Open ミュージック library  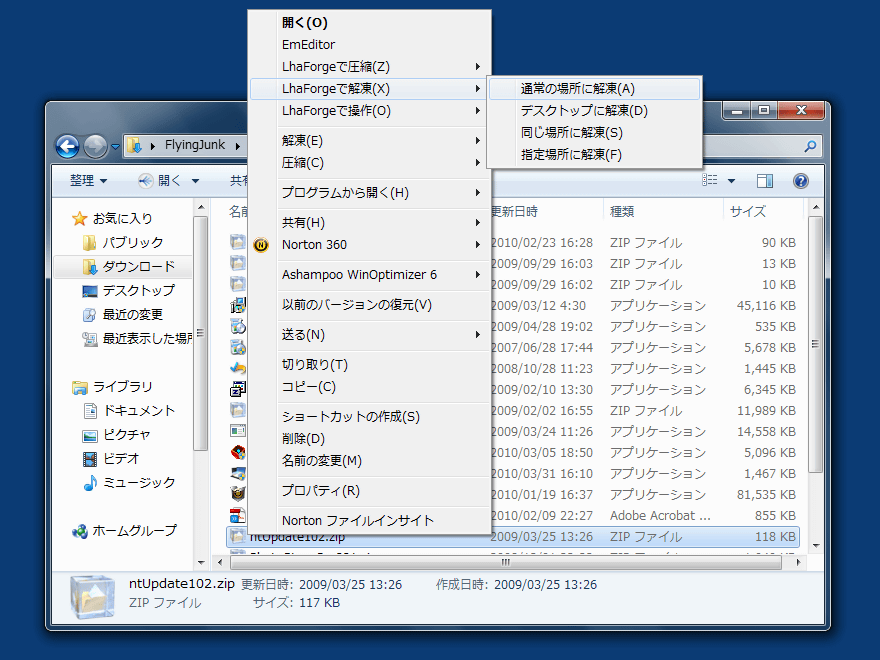129,483
